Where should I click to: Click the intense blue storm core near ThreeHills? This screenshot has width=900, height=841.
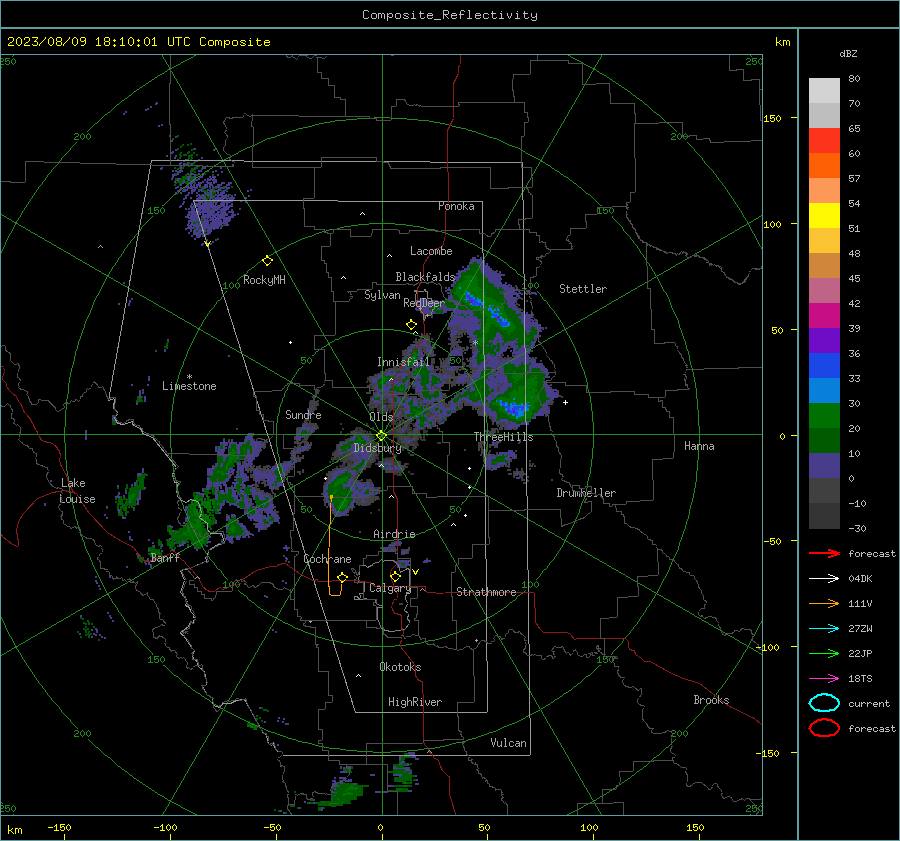tap(515, 409)
